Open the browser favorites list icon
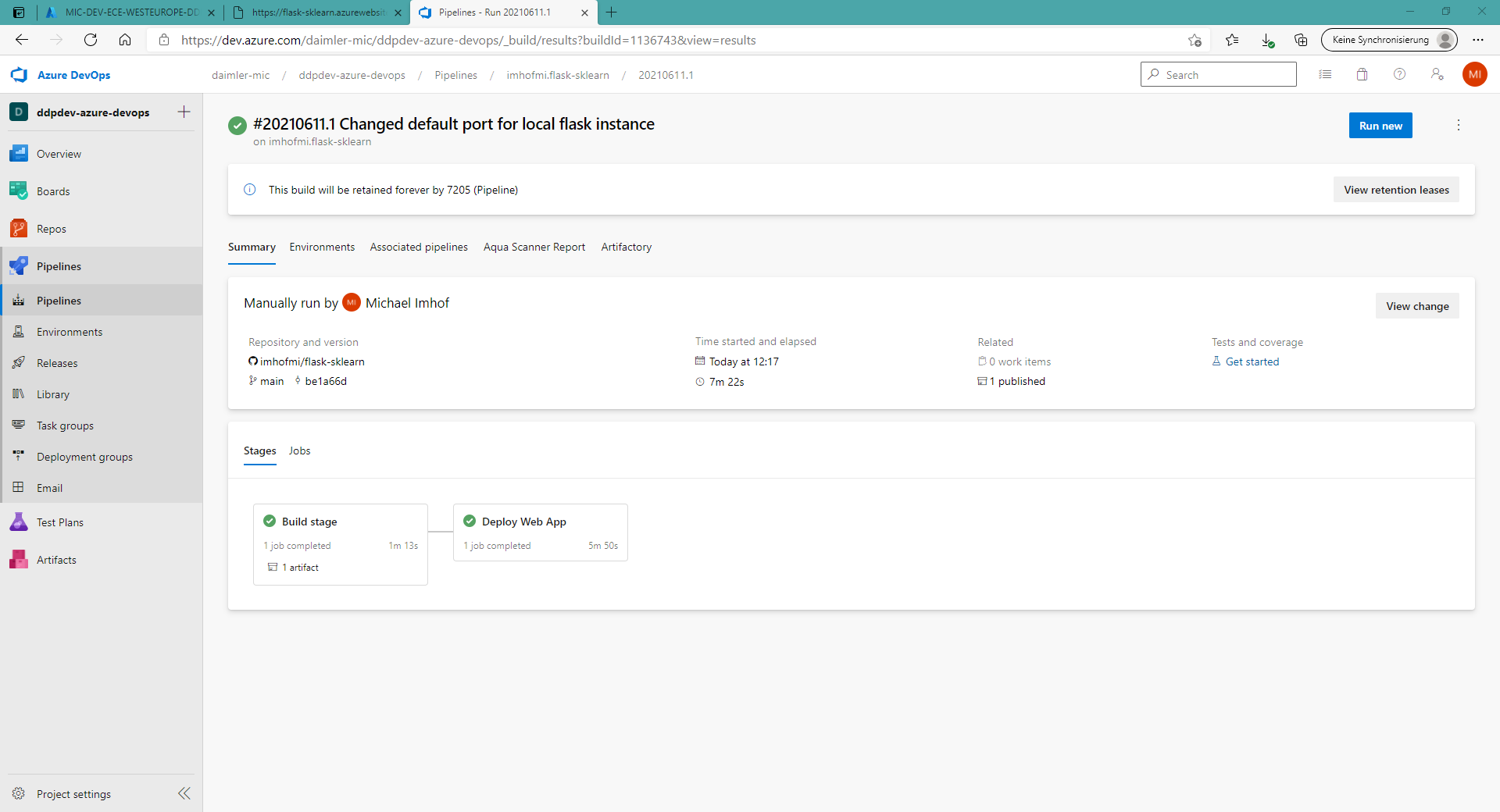Image resolution: width=1500 pixels, height=812 pixels. pyautogui.click(x=1232, y=40)
